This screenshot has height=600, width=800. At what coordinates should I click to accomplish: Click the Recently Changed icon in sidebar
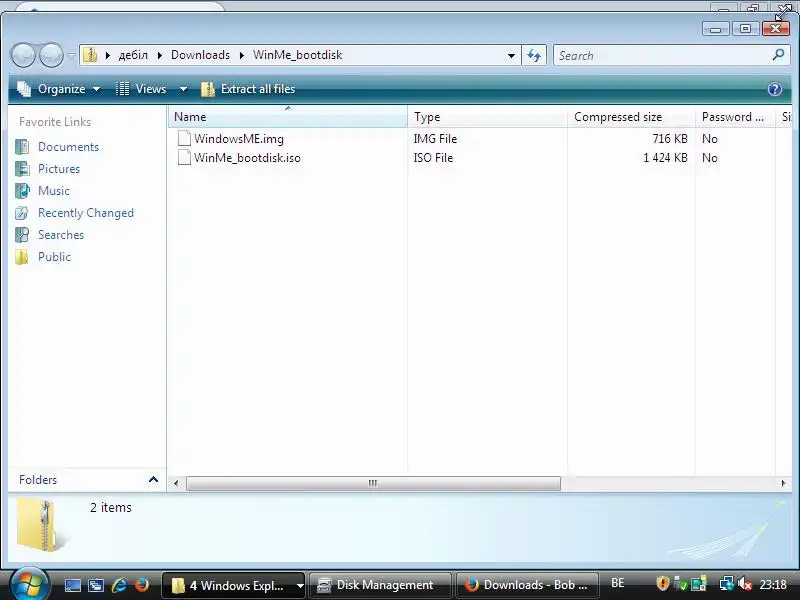click(x=22, y=213)
